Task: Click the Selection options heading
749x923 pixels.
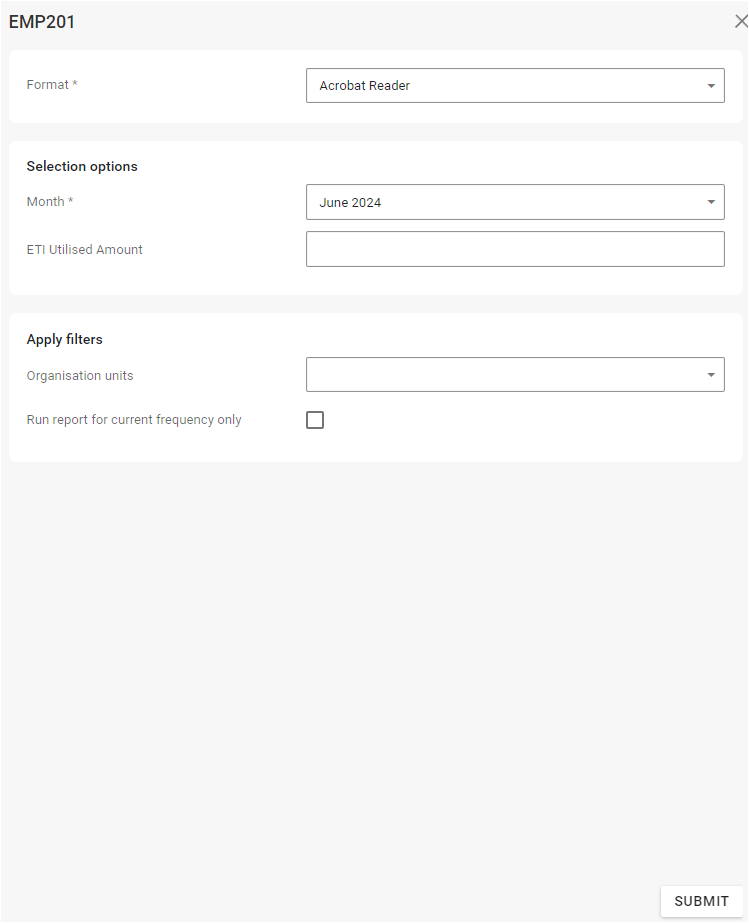Action: [82, 167]
